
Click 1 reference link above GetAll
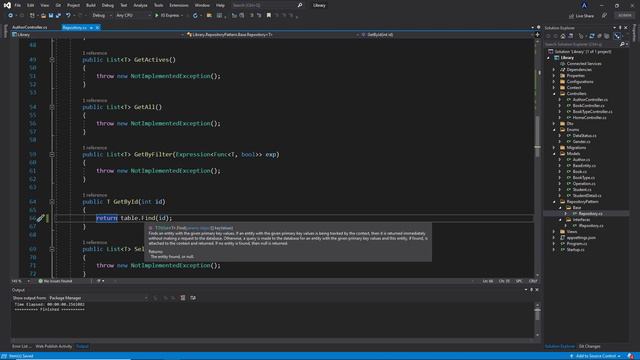(95, 100)
